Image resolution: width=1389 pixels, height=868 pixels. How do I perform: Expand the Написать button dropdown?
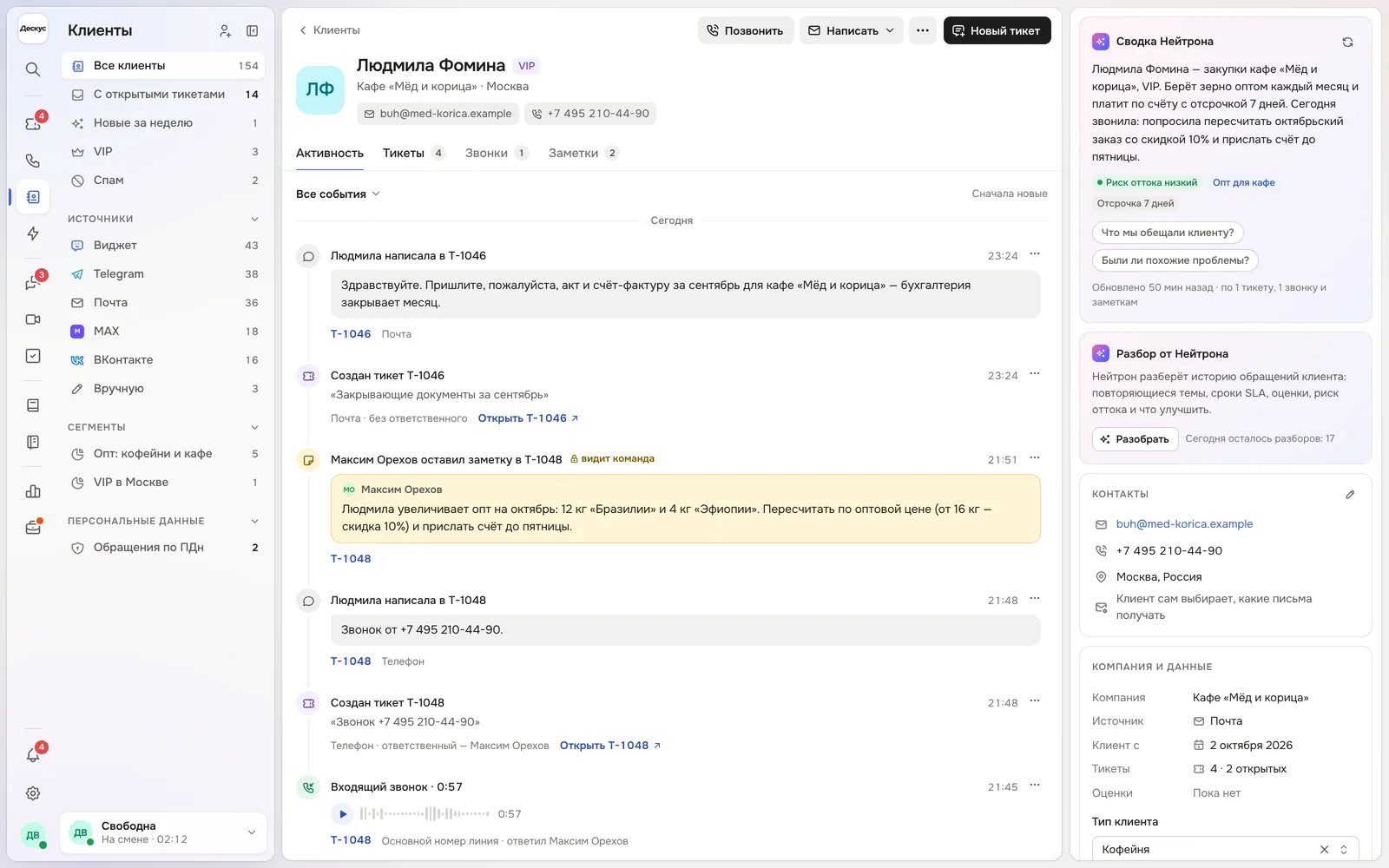(x=890, y=30)
